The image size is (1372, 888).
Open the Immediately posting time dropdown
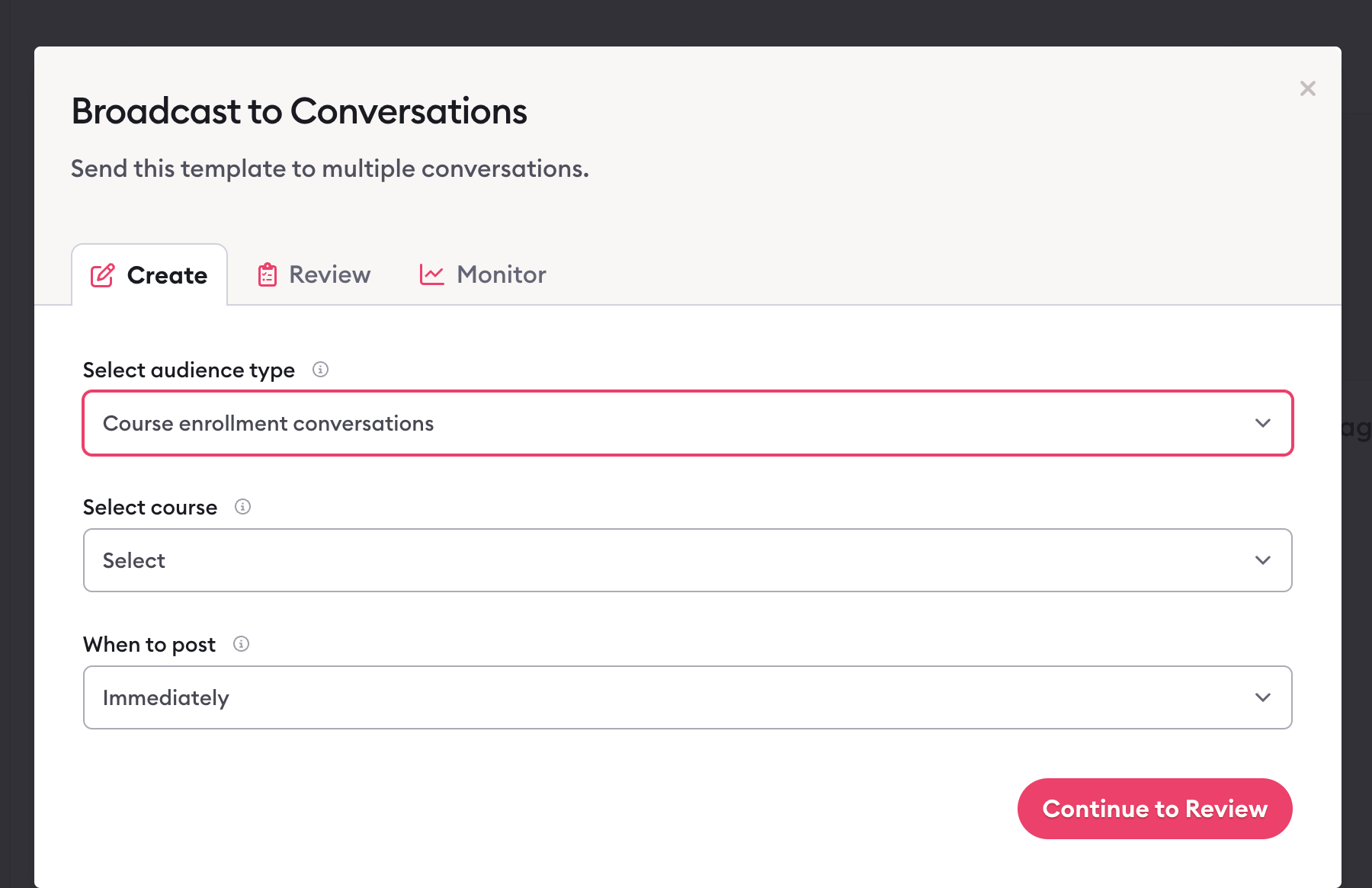point(688,697)
